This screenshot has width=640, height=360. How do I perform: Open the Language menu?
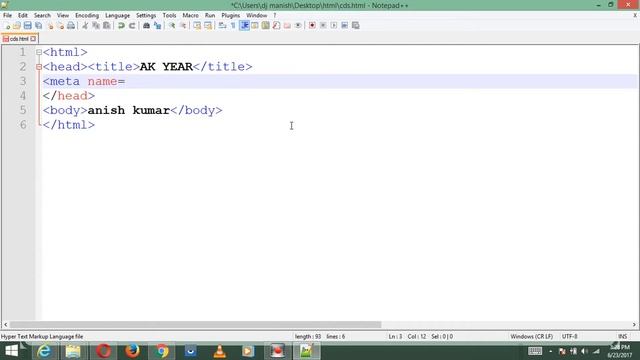[117, 16]
